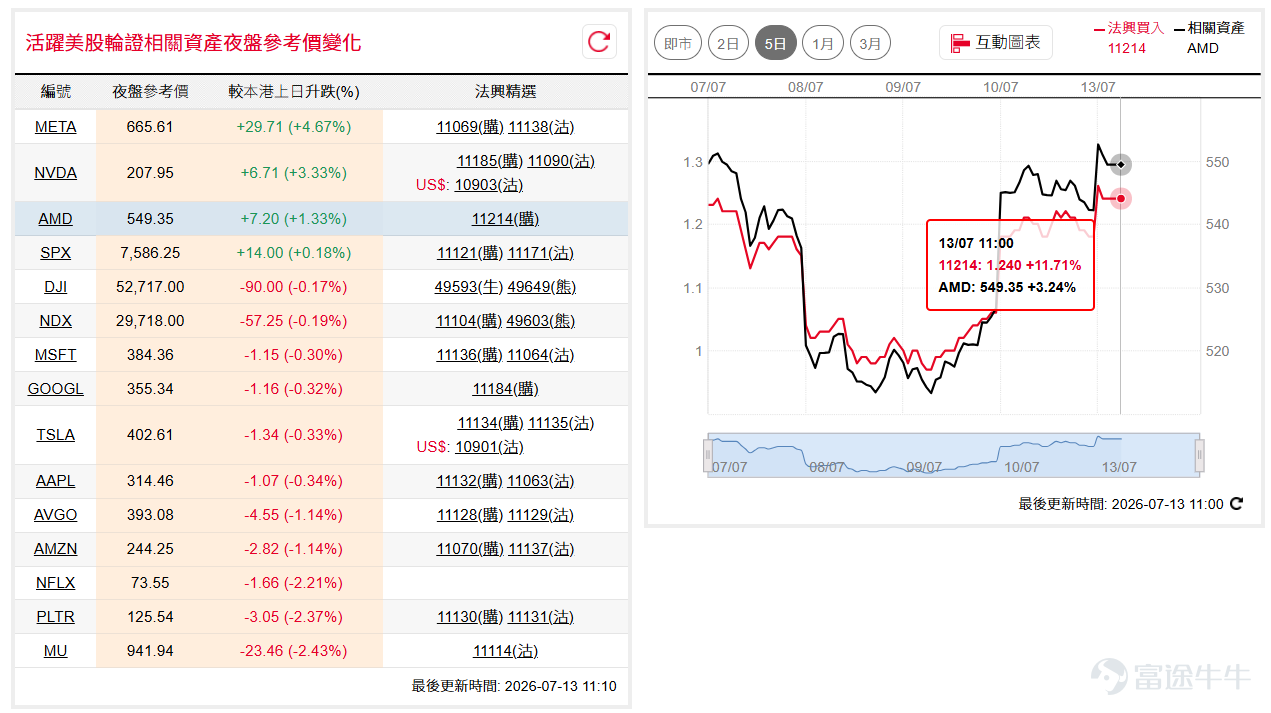Viewport: 1271px width, 713px height.
Task: Click the chart navigator overview area
Action: click(954, 455)
